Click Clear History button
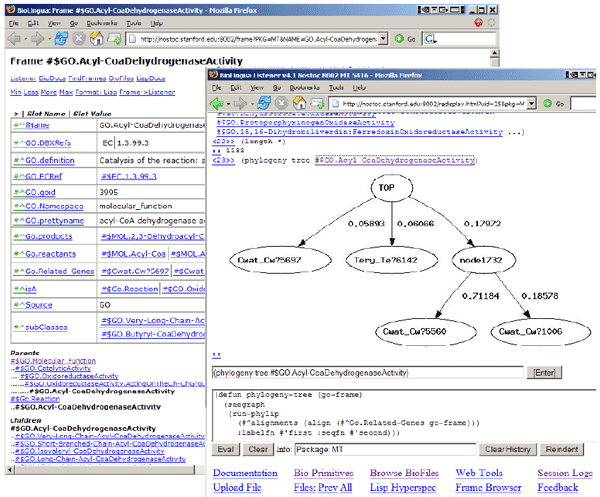 tap(508, 449)
